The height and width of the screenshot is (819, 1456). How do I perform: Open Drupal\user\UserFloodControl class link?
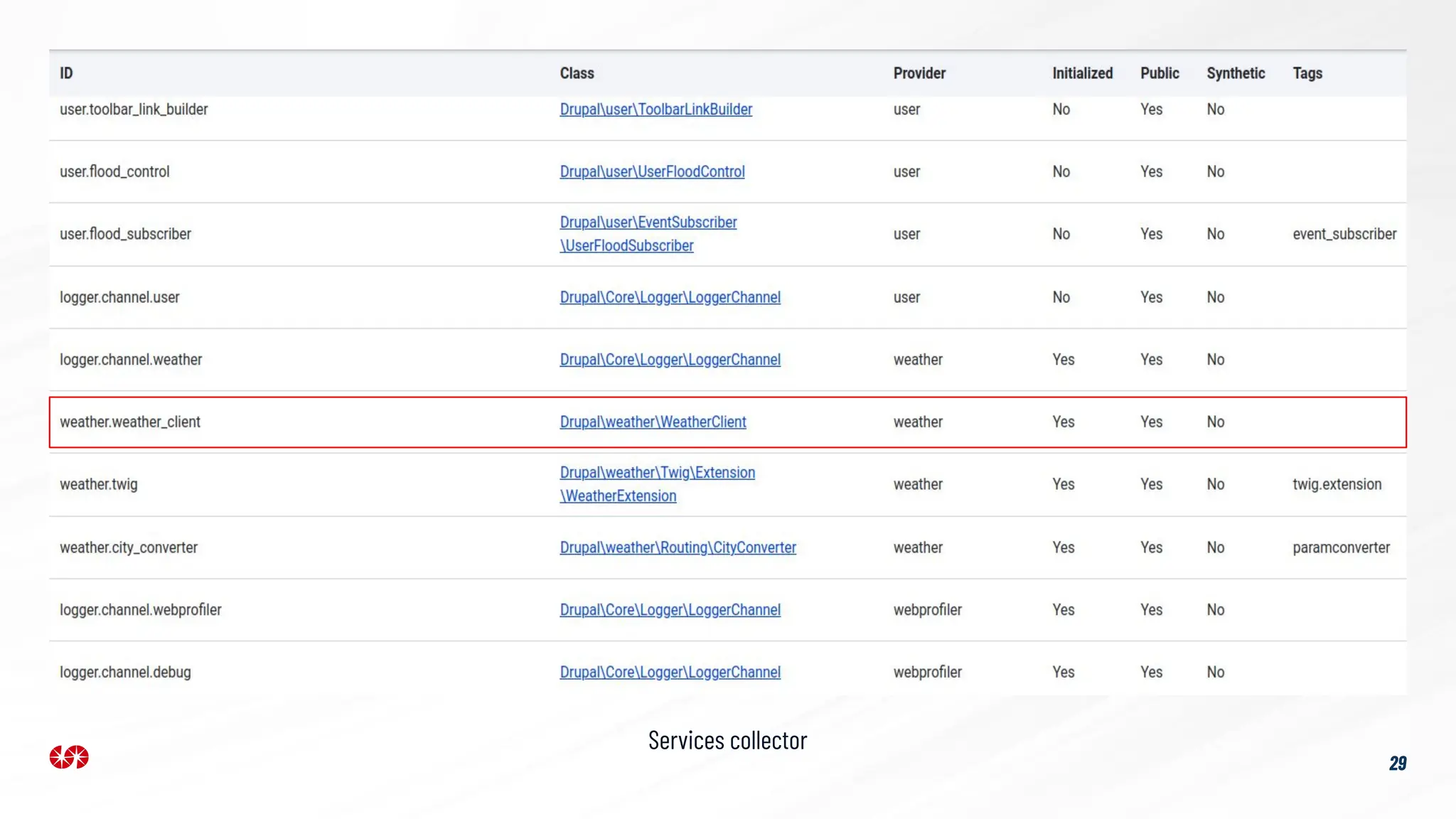652,172
